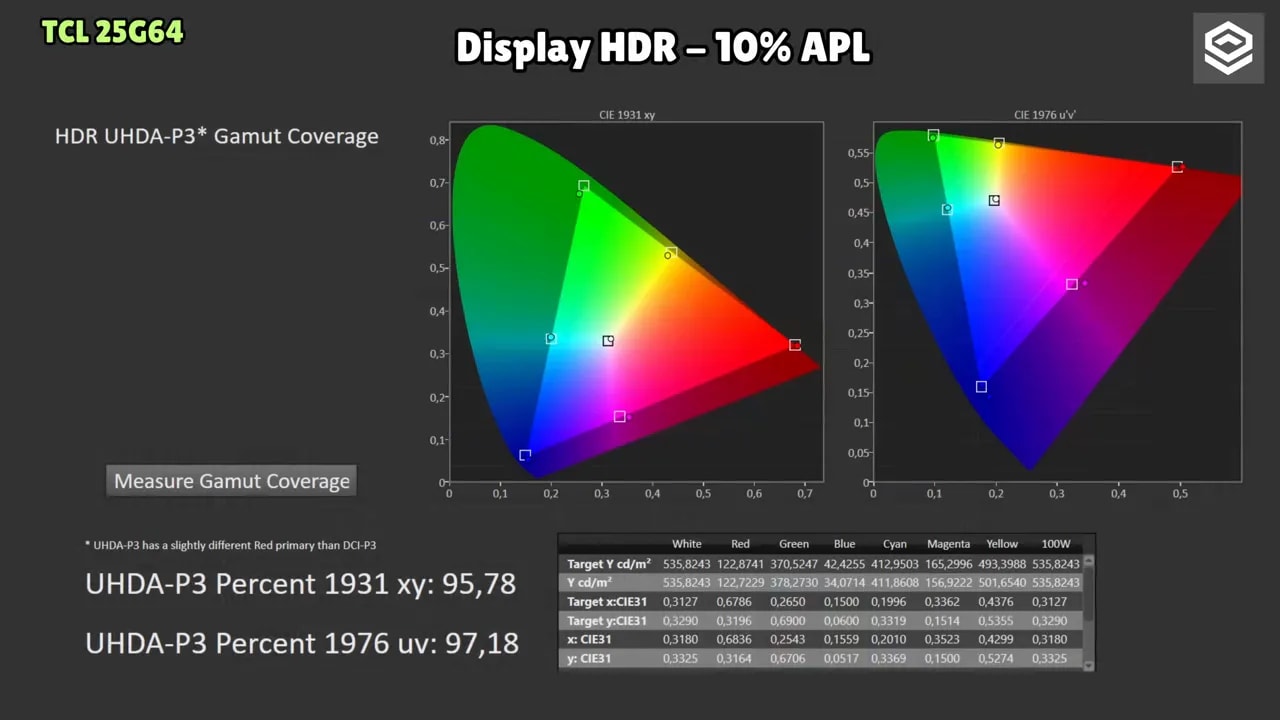Click the White column header
The width and height of the screenshot is (1280, 720).
[x=687, y=544]
